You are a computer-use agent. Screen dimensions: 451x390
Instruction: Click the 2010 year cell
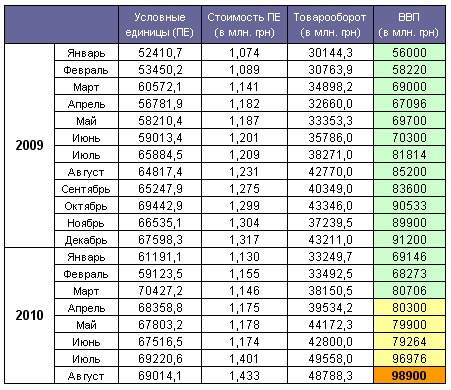pyautogui.click(x=30, y=315)
